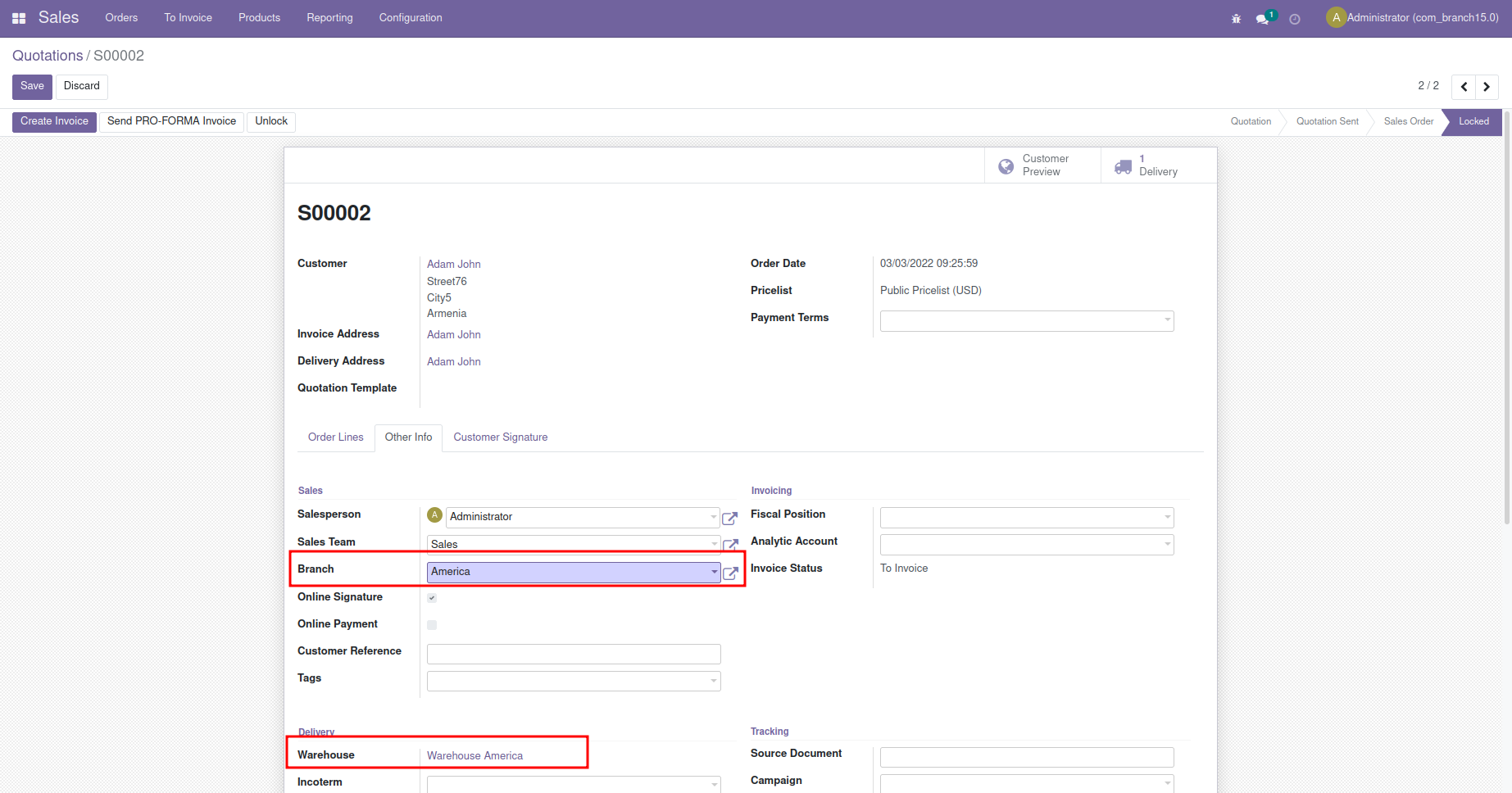Expand the Branch dropdown

coord(714,572)
